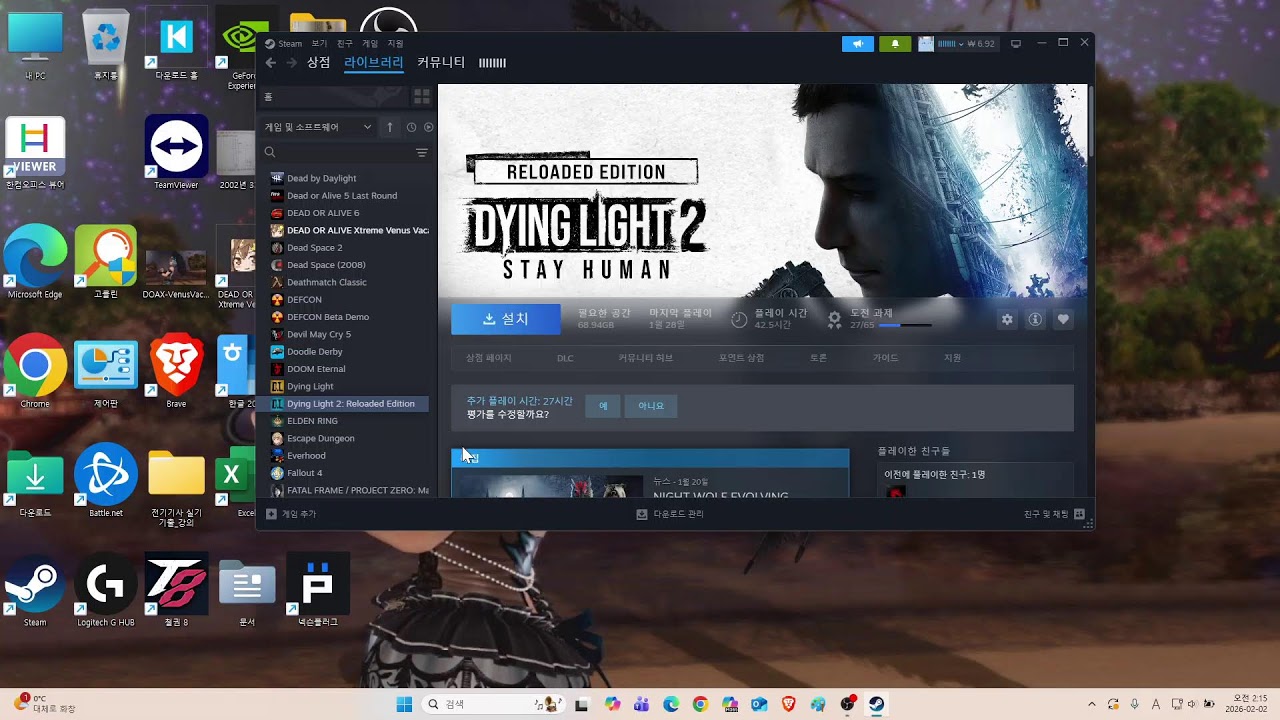Add Dying Light 2 to favorites heart

coord(1063,319)
